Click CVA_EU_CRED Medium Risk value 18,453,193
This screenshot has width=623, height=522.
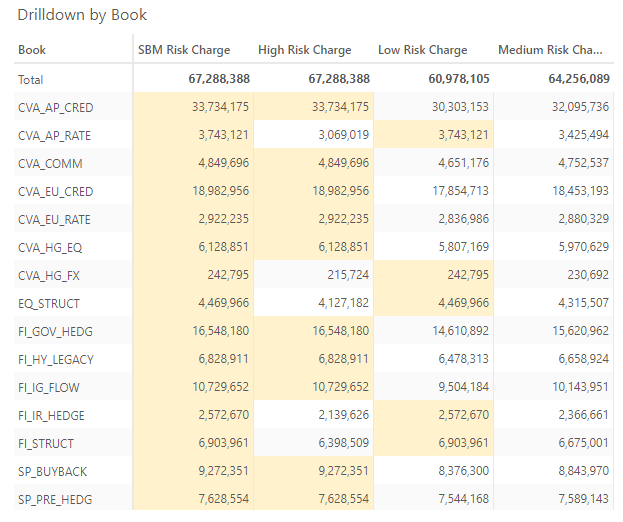580,191
